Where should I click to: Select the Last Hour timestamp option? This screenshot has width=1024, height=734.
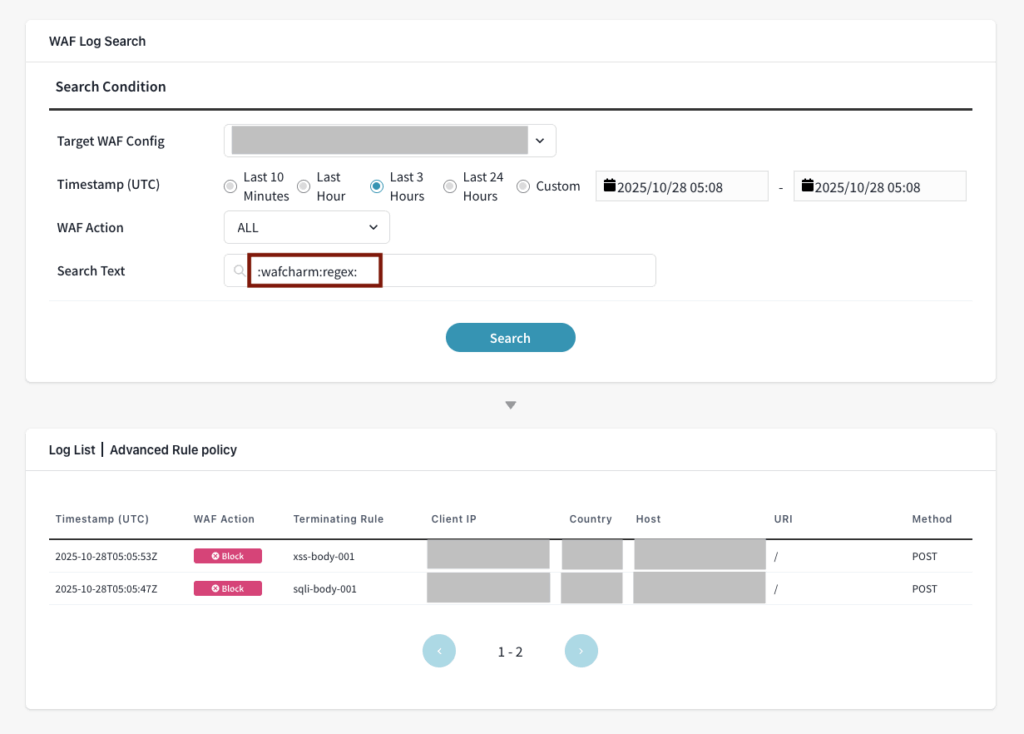pos(303,186)
